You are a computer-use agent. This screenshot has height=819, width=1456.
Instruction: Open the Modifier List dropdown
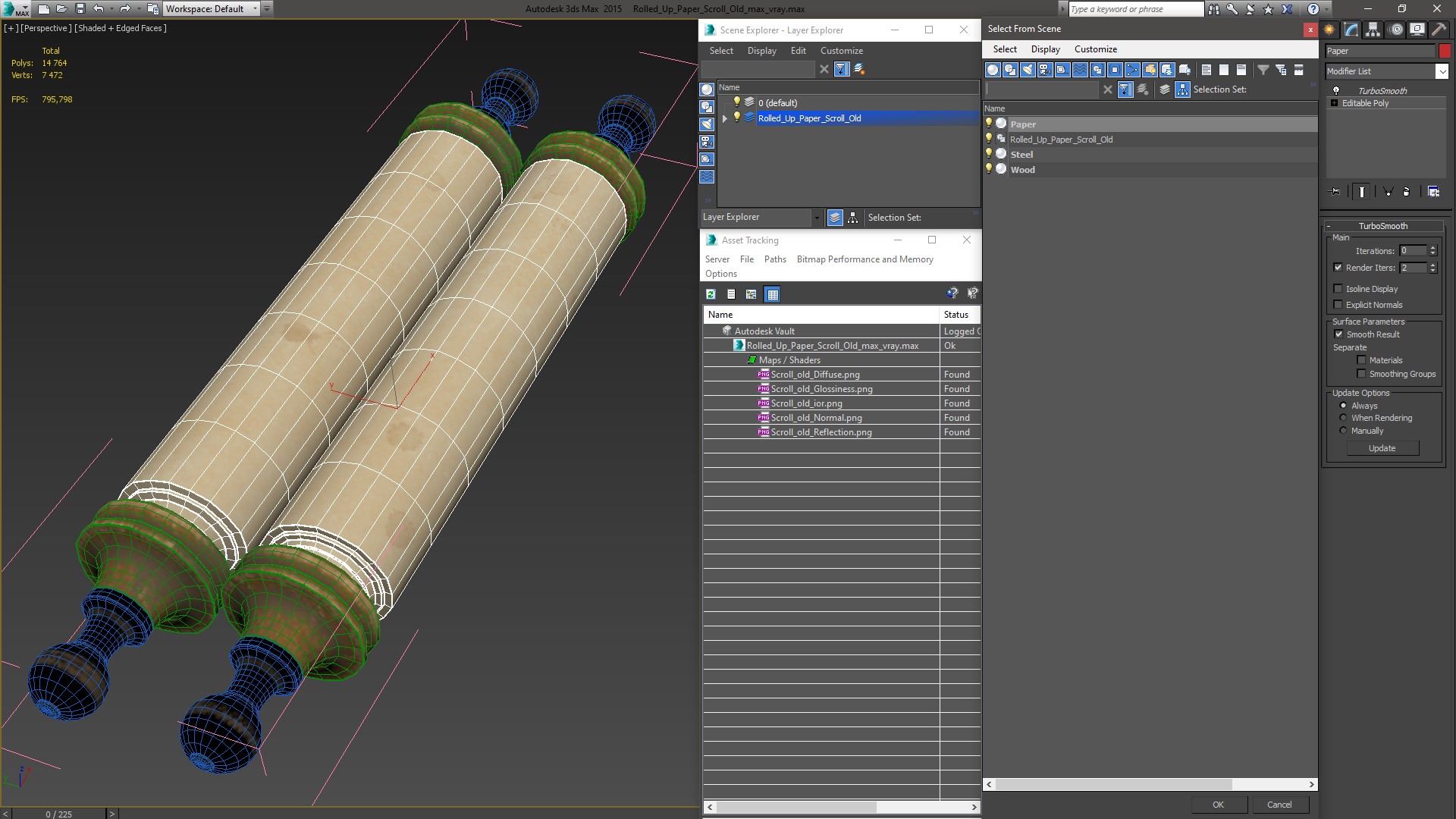(x=1442, y=71)
